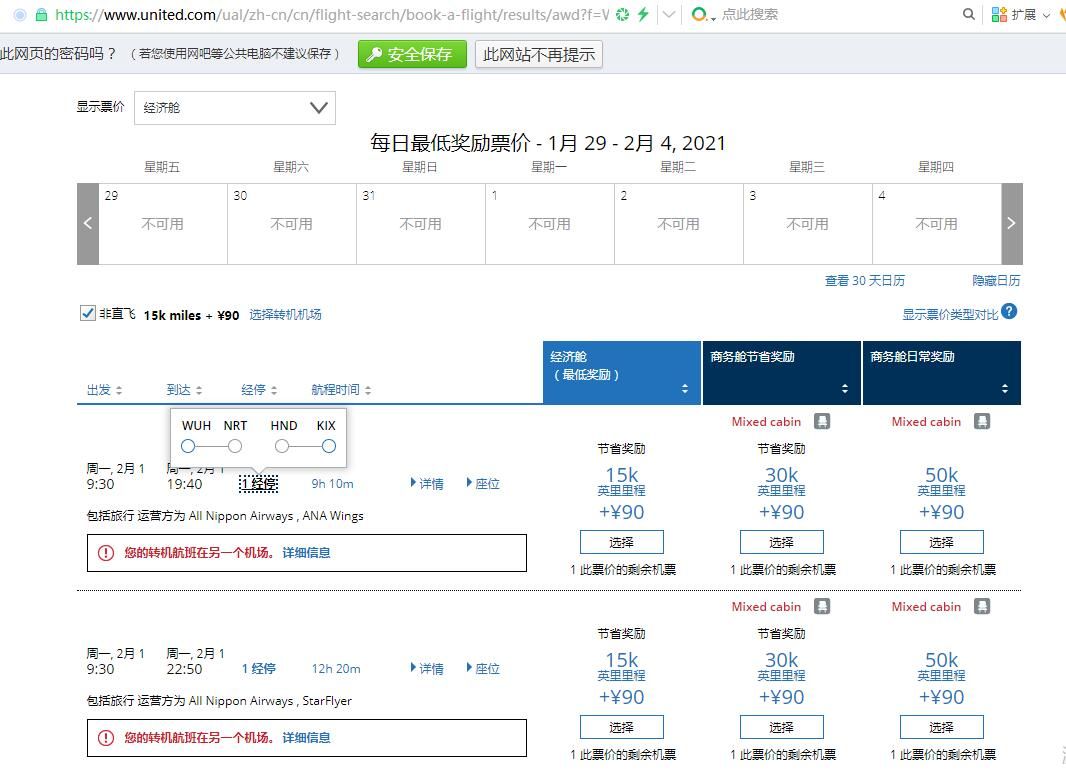The width and height of the screenshot is (1066, 772).
Task: Select 15k economy fare for 19:40 flight
Action: point(621,542)
